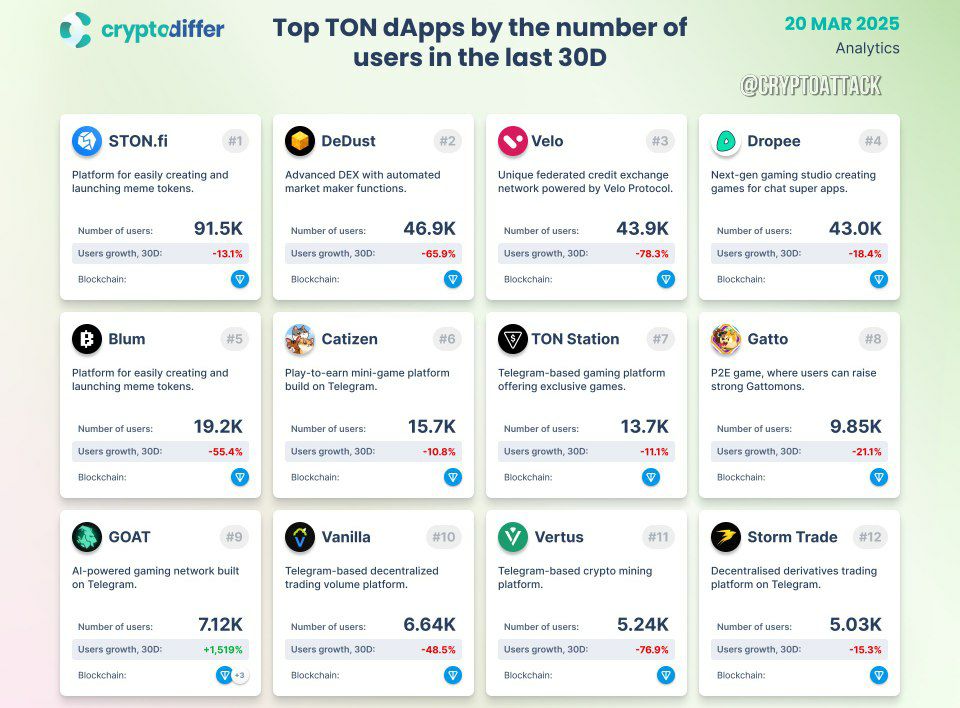The height and width of the screenshot is (708, 960).
Task: Click the DeDust gold cube icon
Action: tap(300, 141)
